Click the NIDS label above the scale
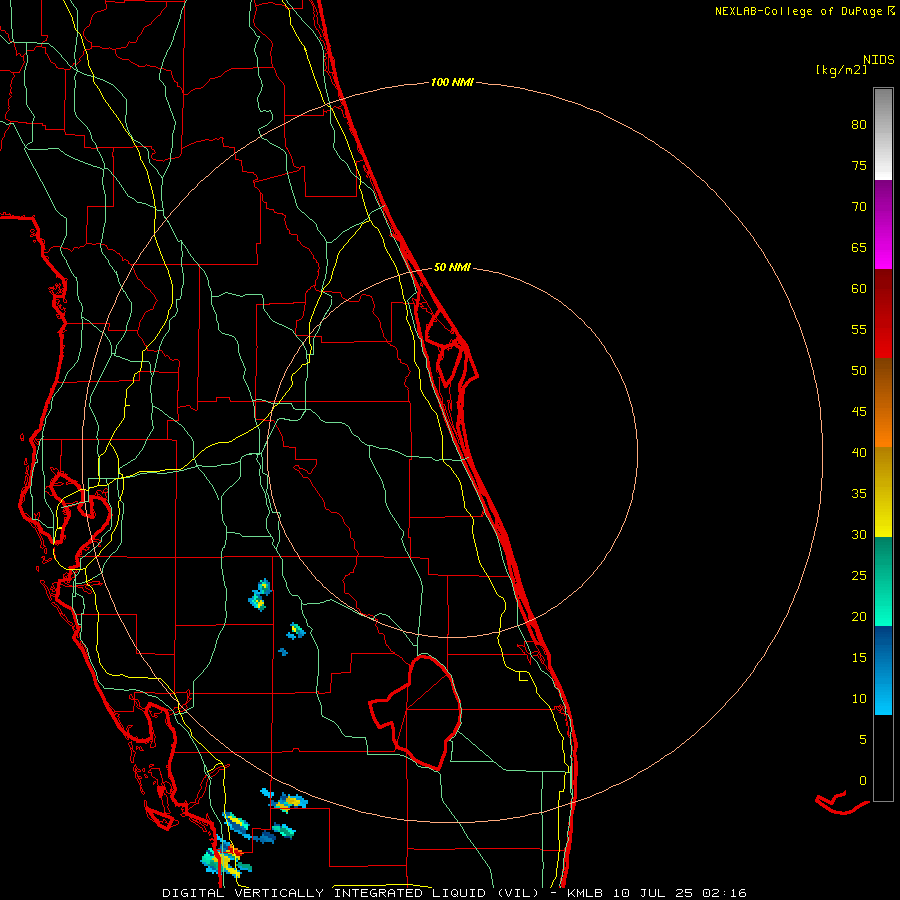This screenshot has width=900, height=900. 878,59
